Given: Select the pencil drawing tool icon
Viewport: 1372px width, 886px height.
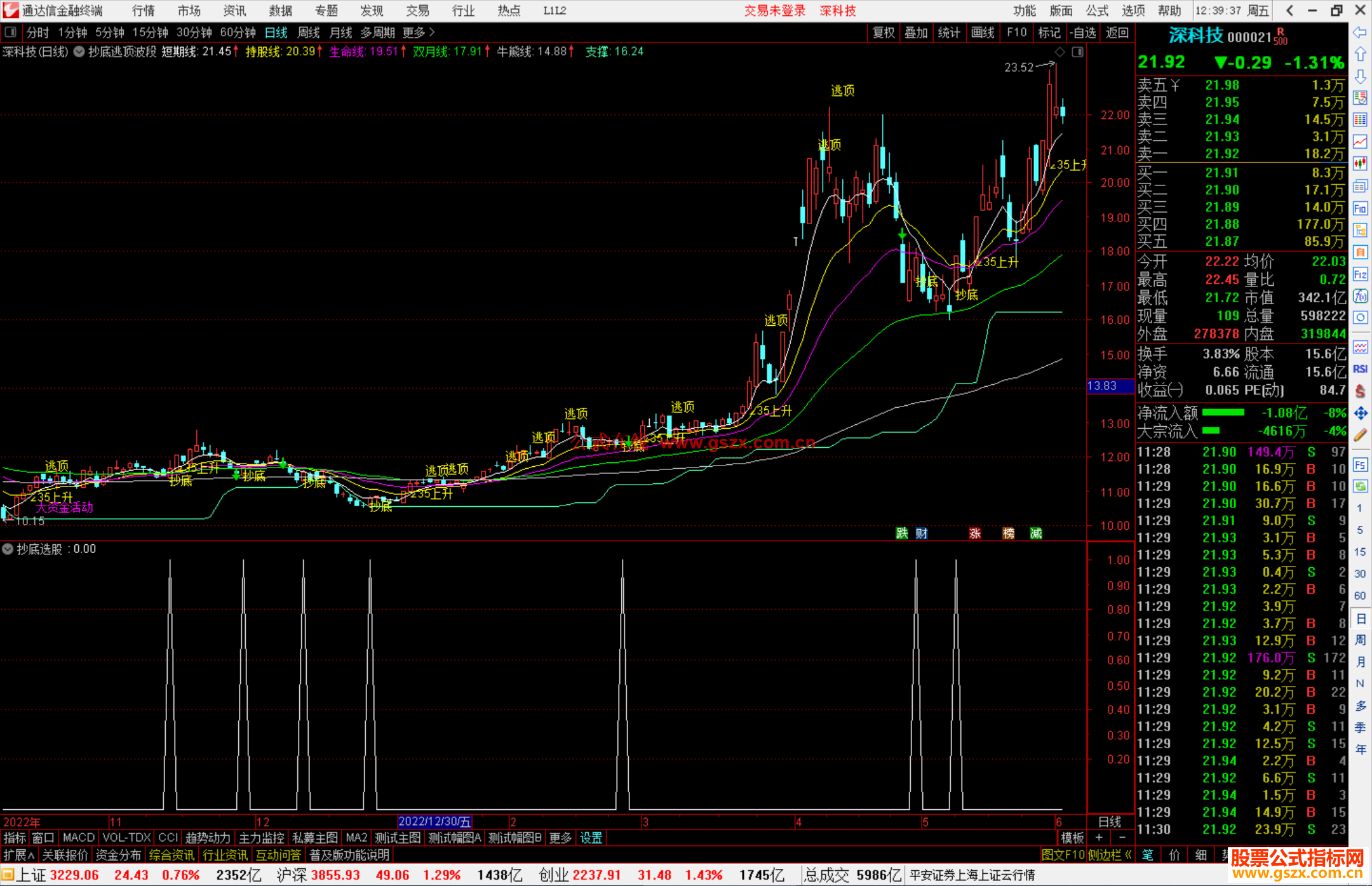Looking at the screenshot, I should coord(1360,436).
